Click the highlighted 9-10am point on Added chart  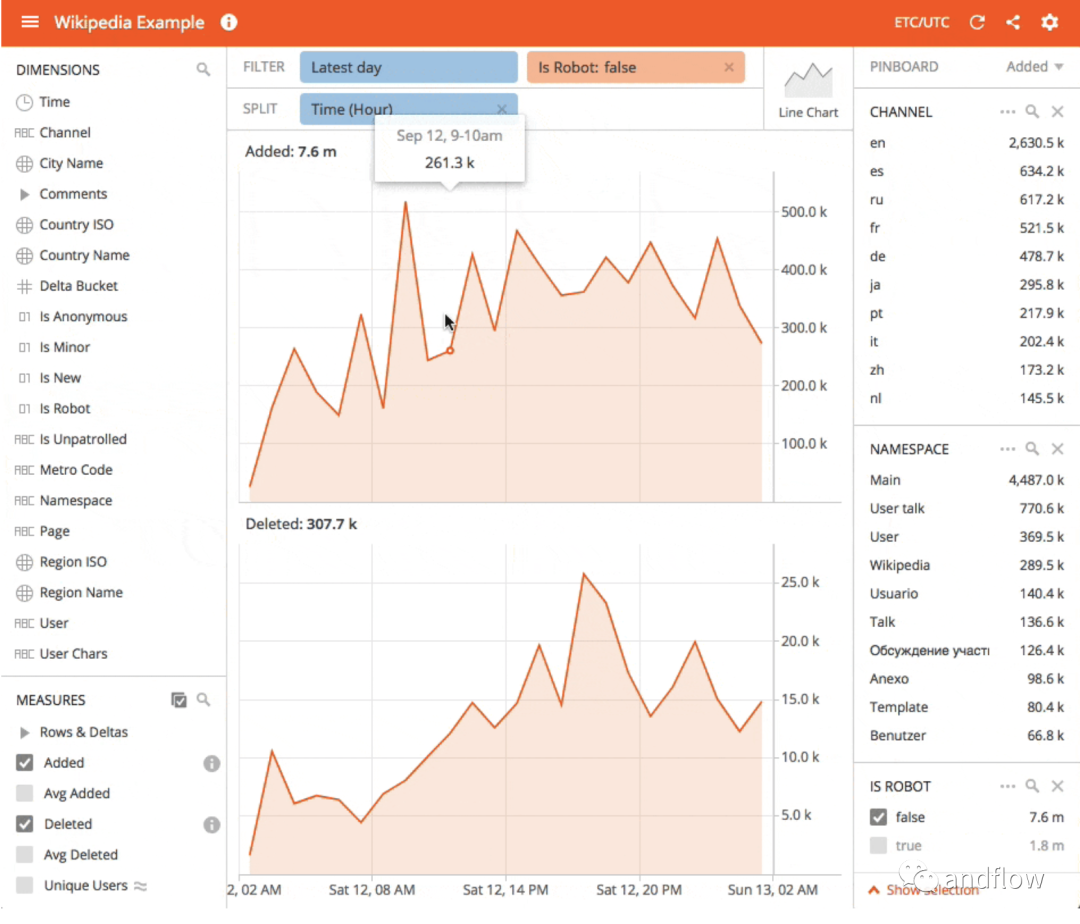pos(450,351)
